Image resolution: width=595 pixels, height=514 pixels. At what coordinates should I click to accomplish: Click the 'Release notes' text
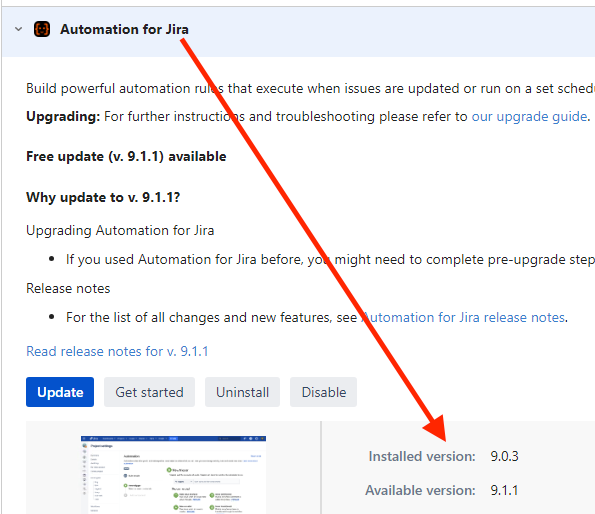click(x=68, y=289)
